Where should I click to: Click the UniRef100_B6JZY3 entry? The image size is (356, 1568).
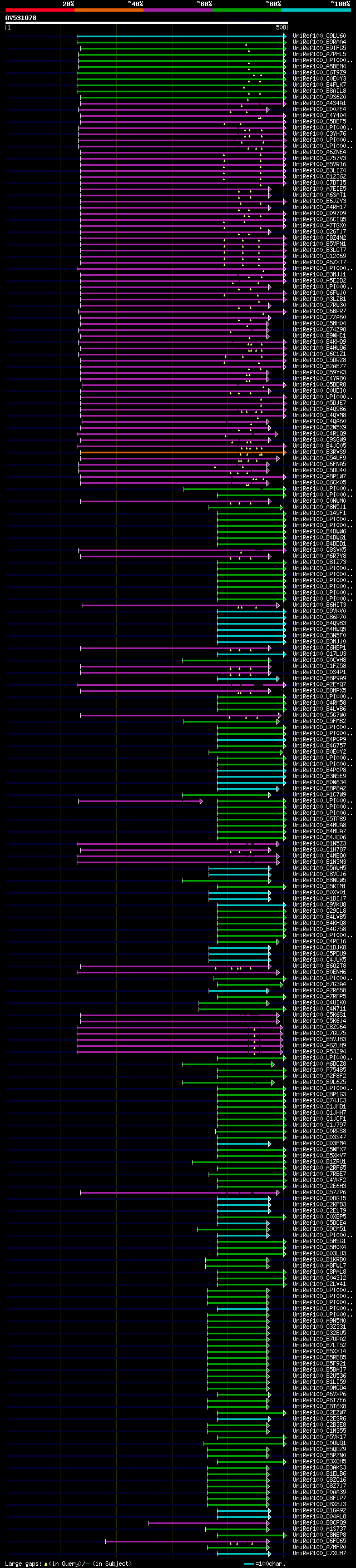319,201
